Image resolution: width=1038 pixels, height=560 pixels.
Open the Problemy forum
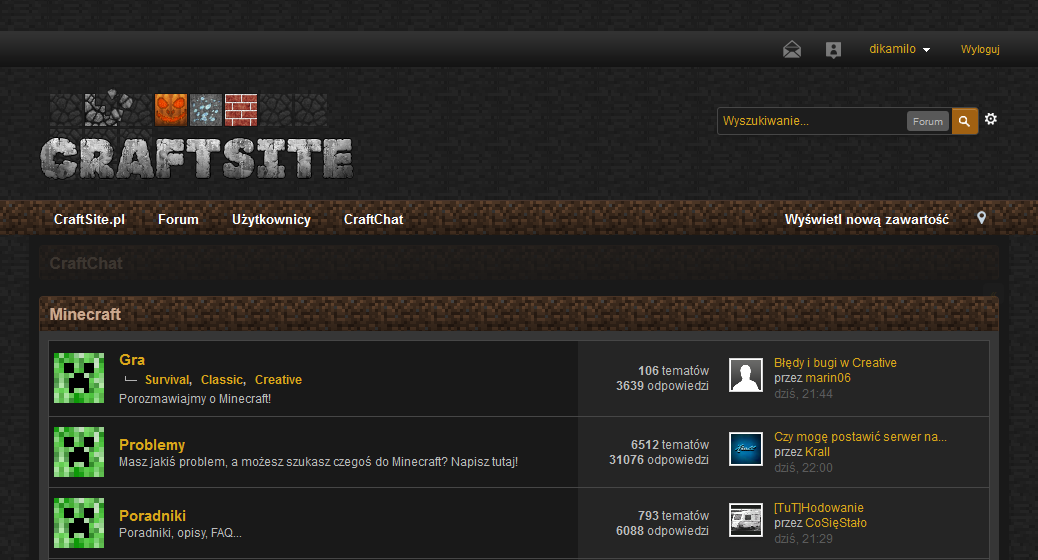[152, 445]
